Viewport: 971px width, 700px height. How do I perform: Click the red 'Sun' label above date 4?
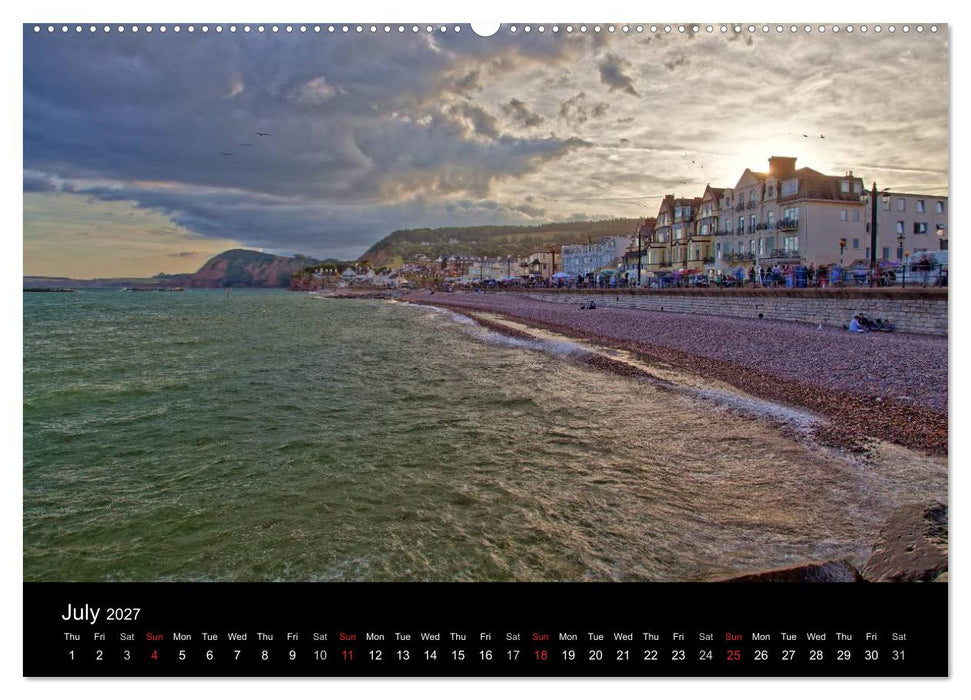[154, 637]
